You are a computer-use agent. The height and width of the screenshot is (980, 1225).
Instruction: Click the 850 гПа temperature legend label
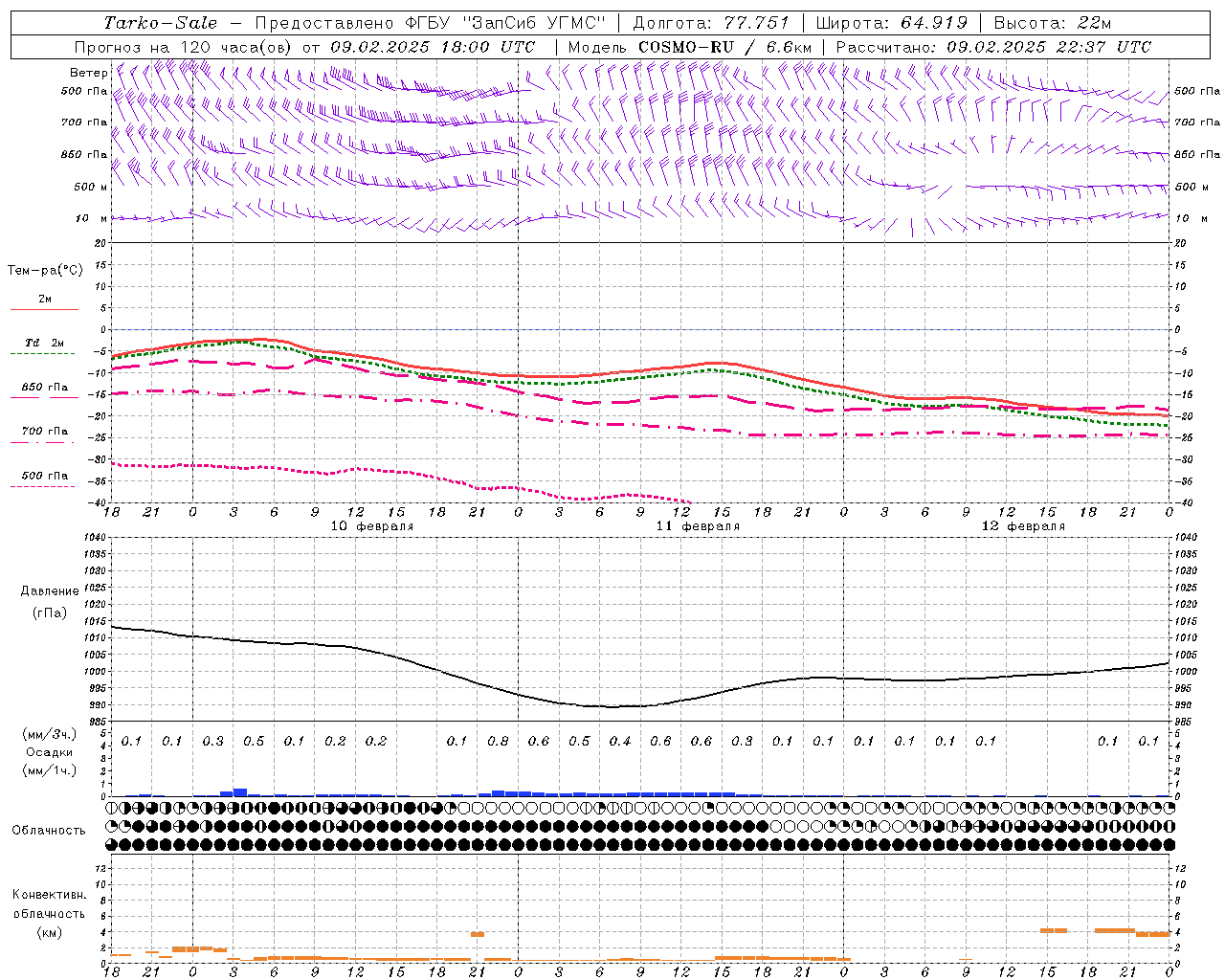pos(45,388)
